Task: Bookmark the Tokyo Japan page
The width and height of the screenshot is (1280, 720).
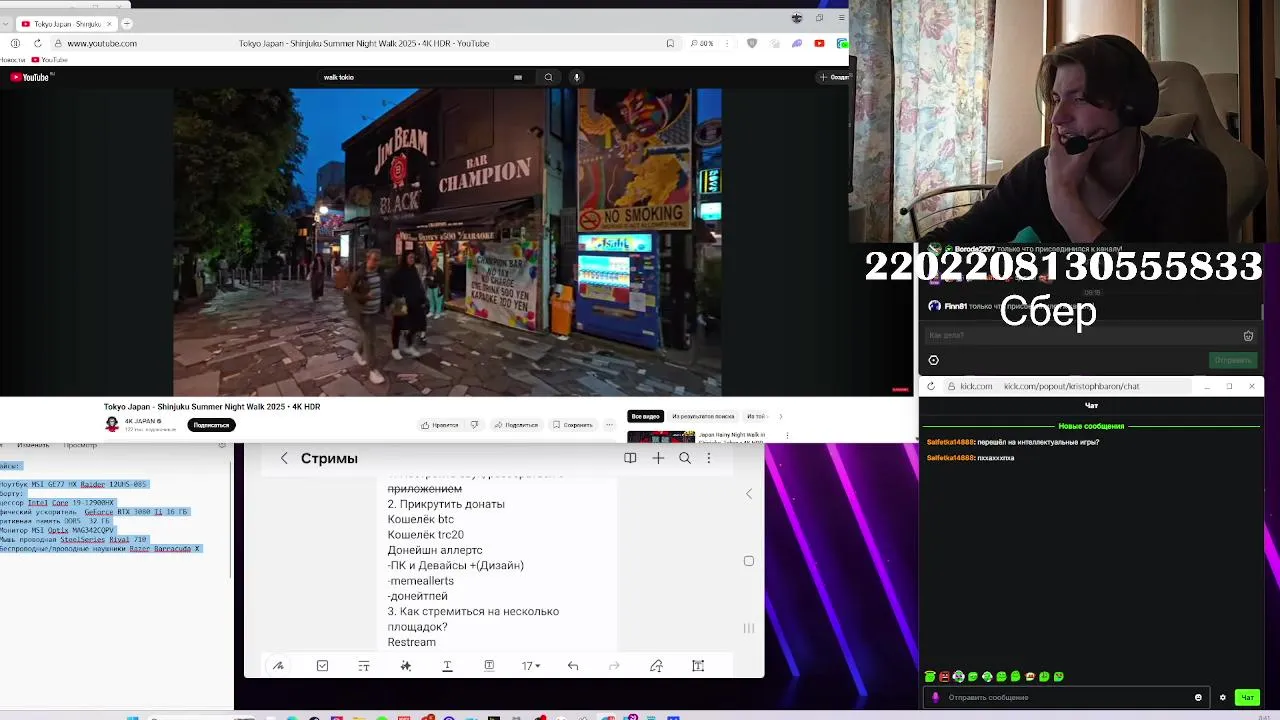Action: (670, 43)
